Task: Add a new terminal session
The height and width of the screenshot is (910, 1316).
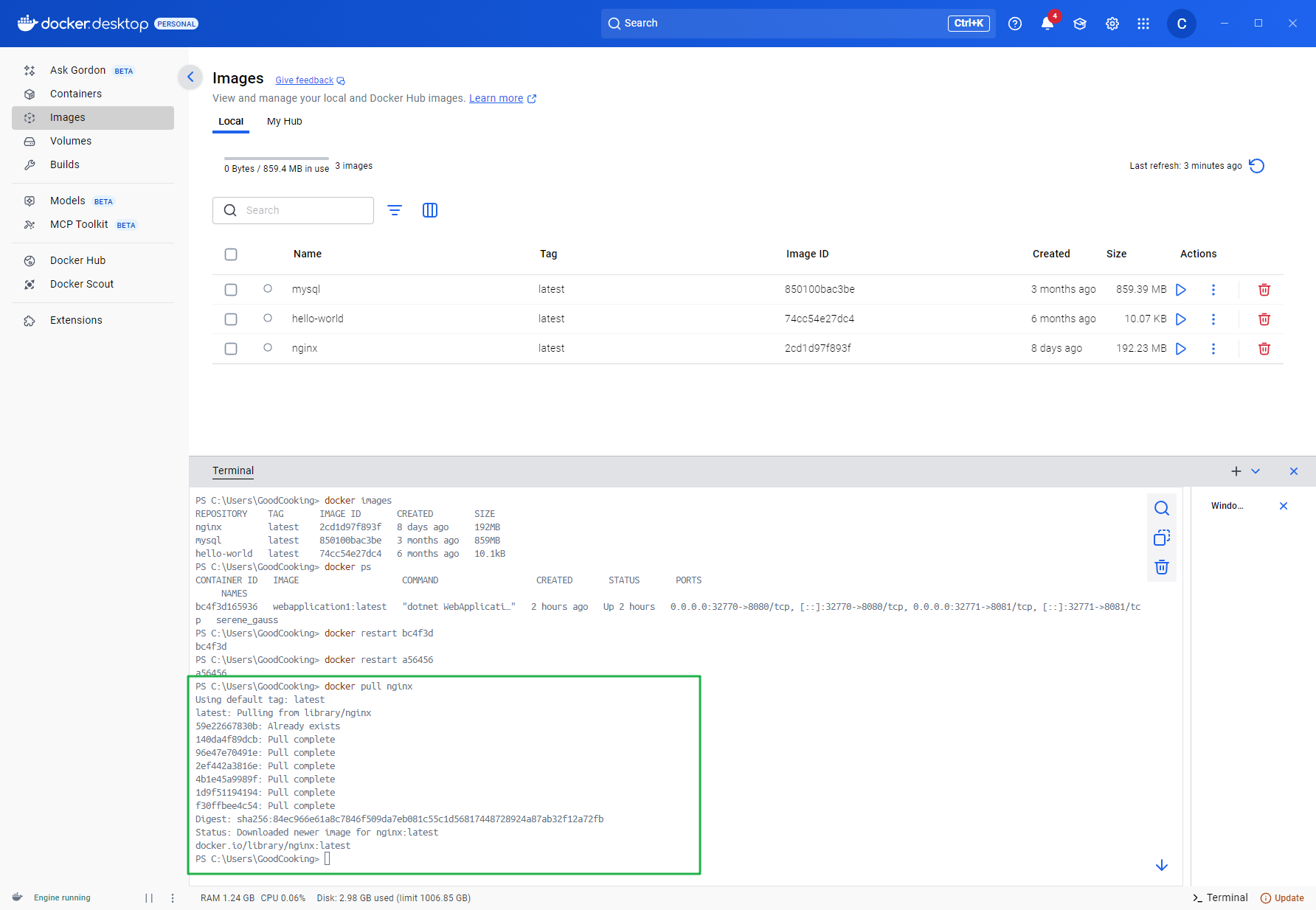Action: (x=1236, y=471)
